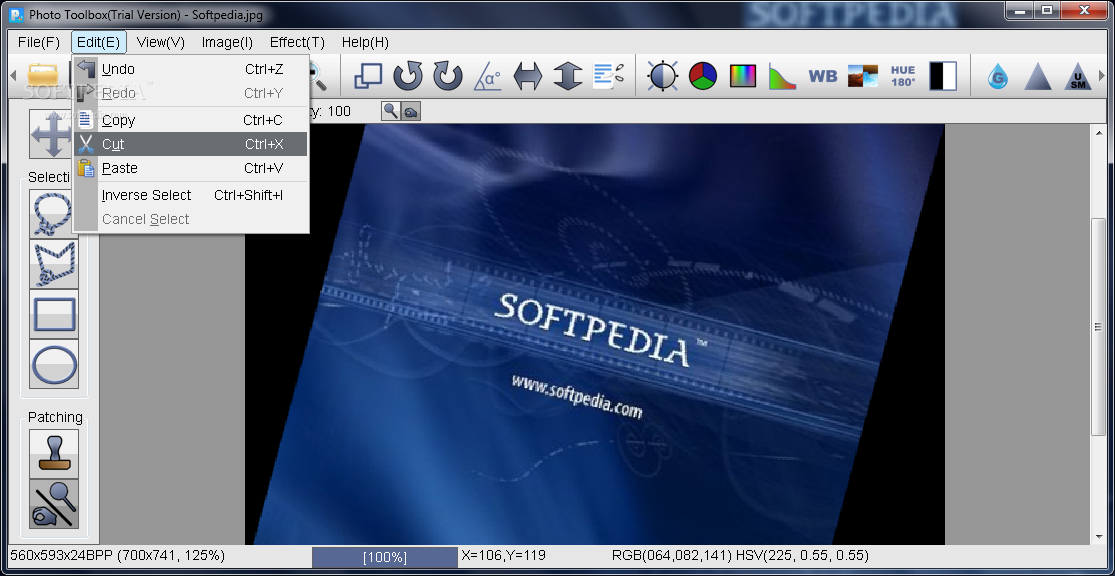Click the Softpedia image on canvas
This screenshot has width=1115, height=576.
(595, 334)
